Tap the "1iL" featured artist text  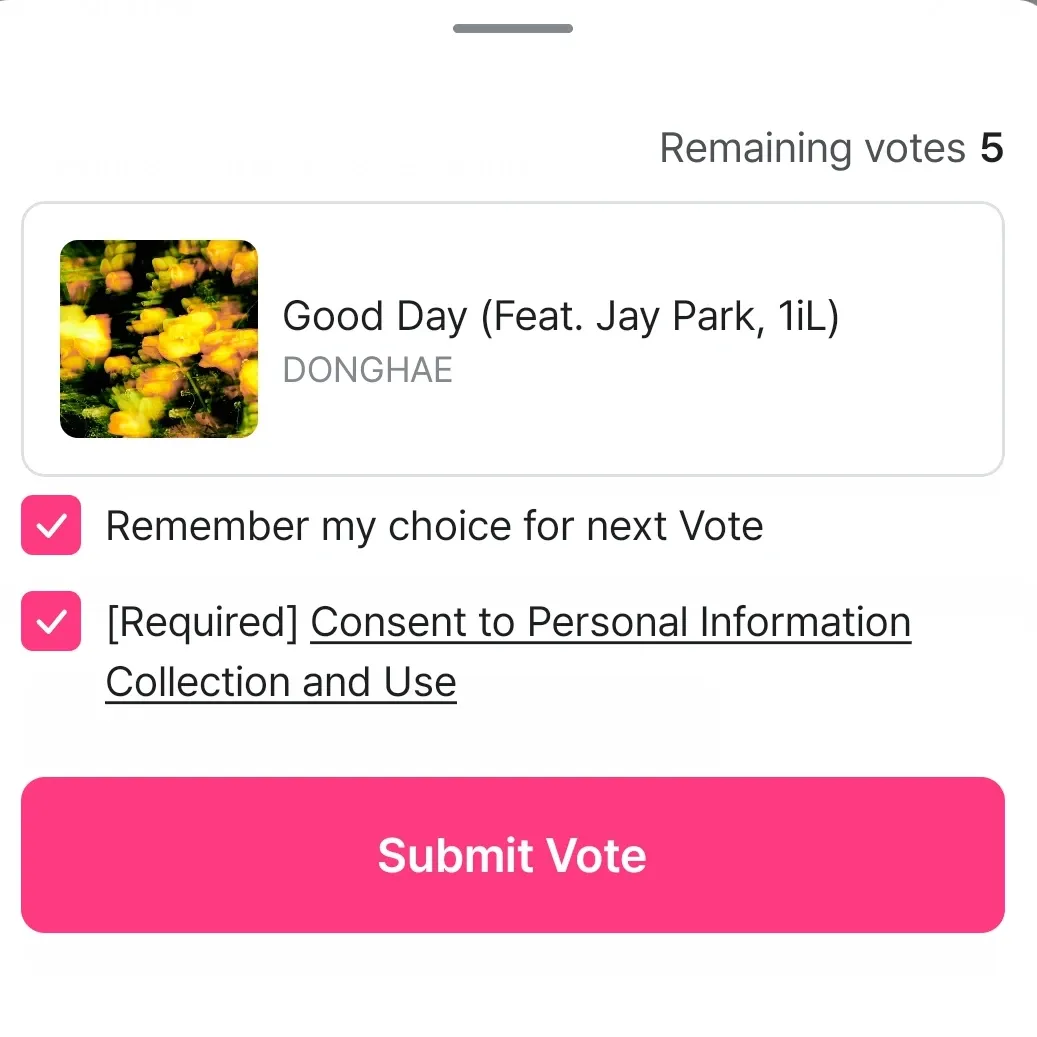pos(798,317)
